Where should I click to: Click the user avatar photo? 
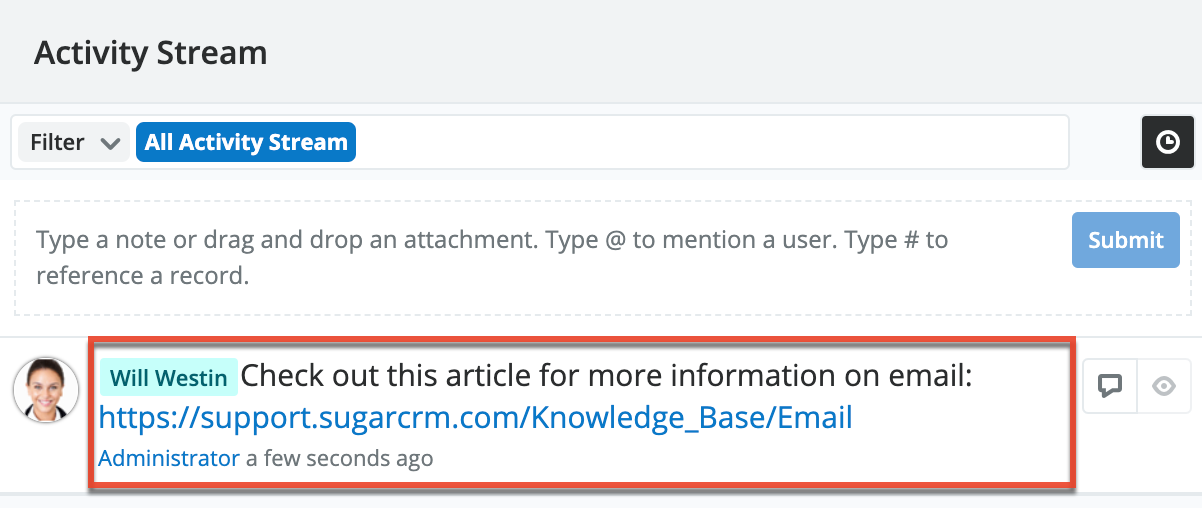coord(46,389)
